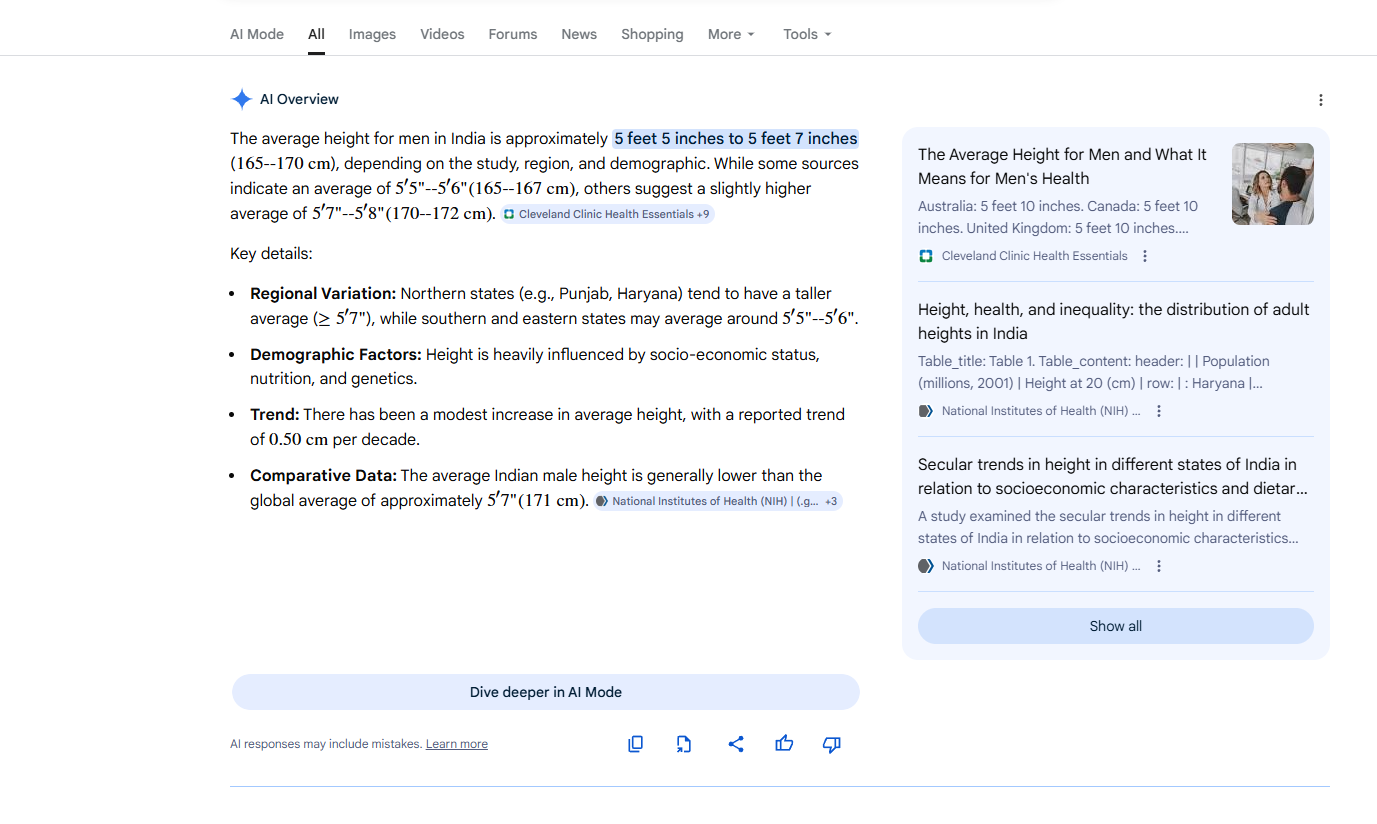1377x824 pixels.
Task: Copy the AI Overview response
Action: pos(635,744)
